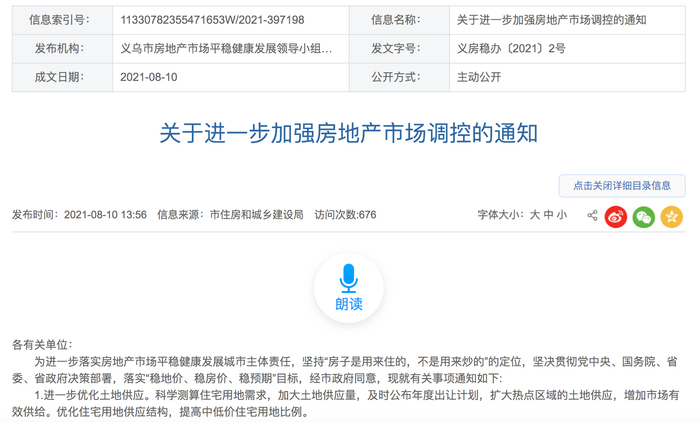The width and height of the screenshot is (700, 422).
Task: Click 主动公开 disclosure method value
Action: (479, 77)
